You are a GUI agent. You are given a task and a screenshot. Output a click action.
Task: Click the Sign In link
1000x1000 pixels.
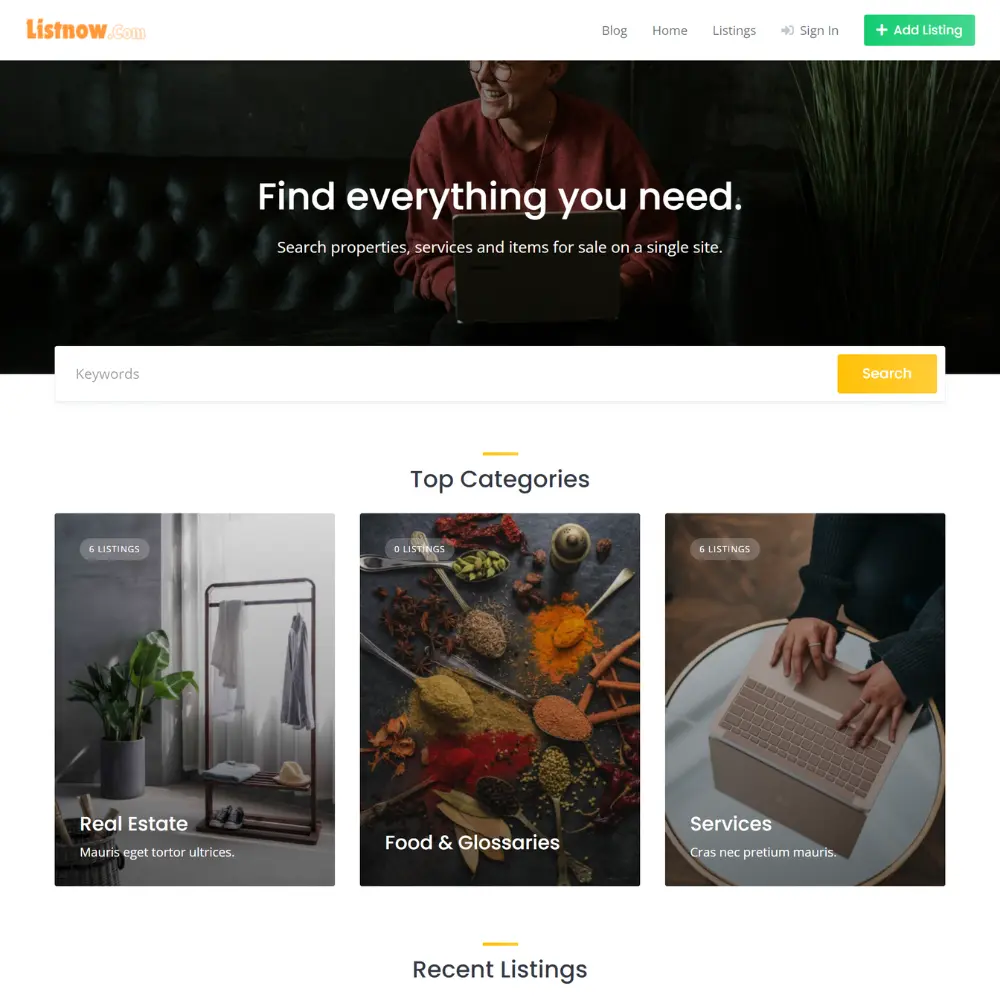click(x=810, y=31)
